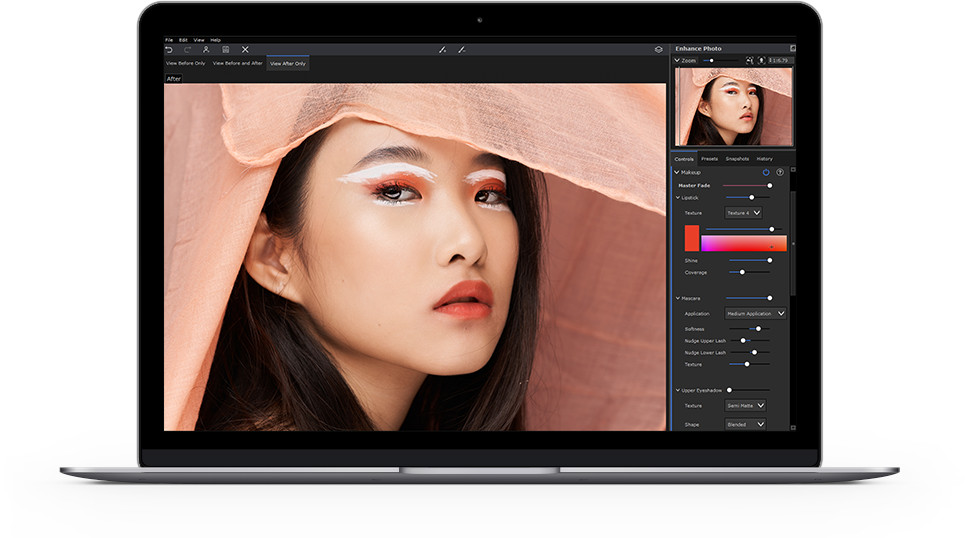The image size is (968, 538).
Task: Switch to View Before and After
Action: [238, 63]
